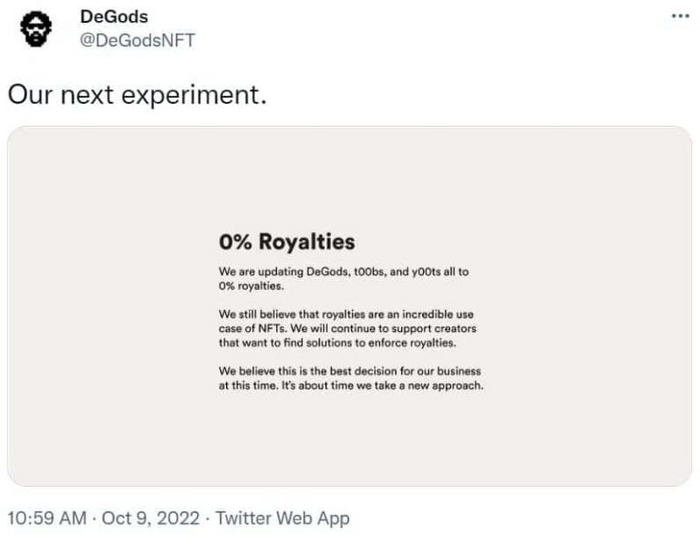Click the line "at this time. It's about time"
This screenshot has width=700, height=535.
pos(350,385)
